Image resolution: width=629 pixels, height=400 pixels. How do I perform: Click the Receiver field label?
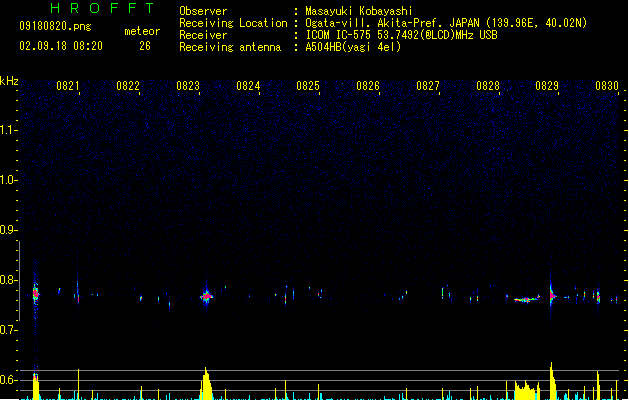click(203, 35)
